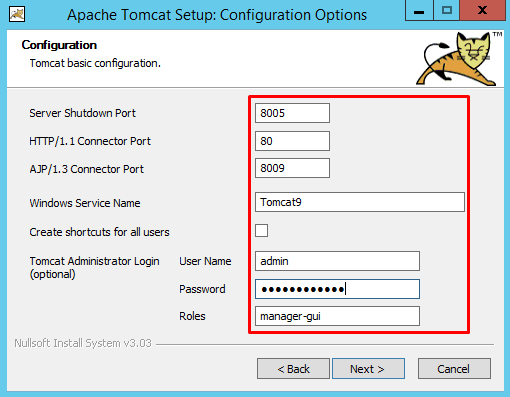Click the administrator User Name field

tap(337, 261)
